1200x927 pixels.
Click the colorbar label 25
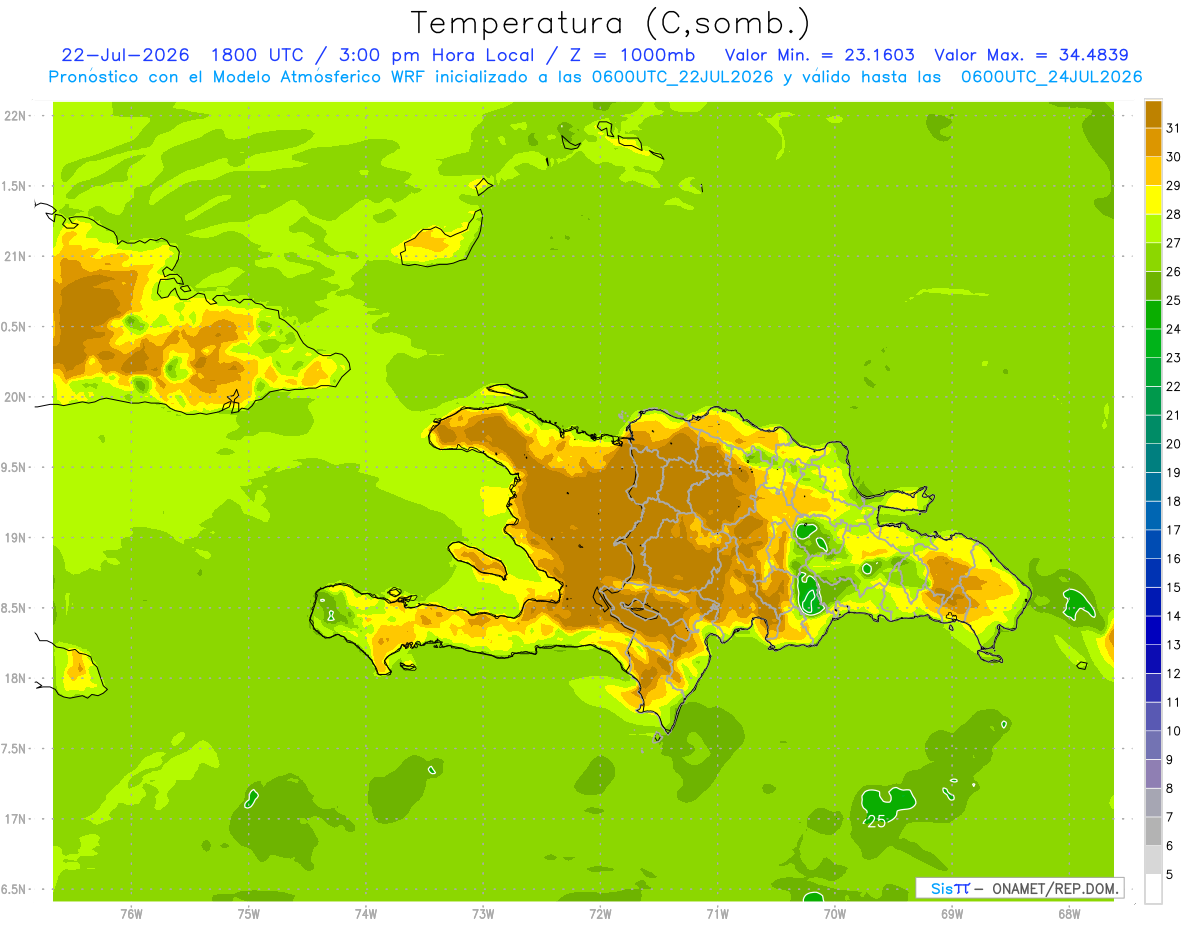click(x=1173, y=300)
